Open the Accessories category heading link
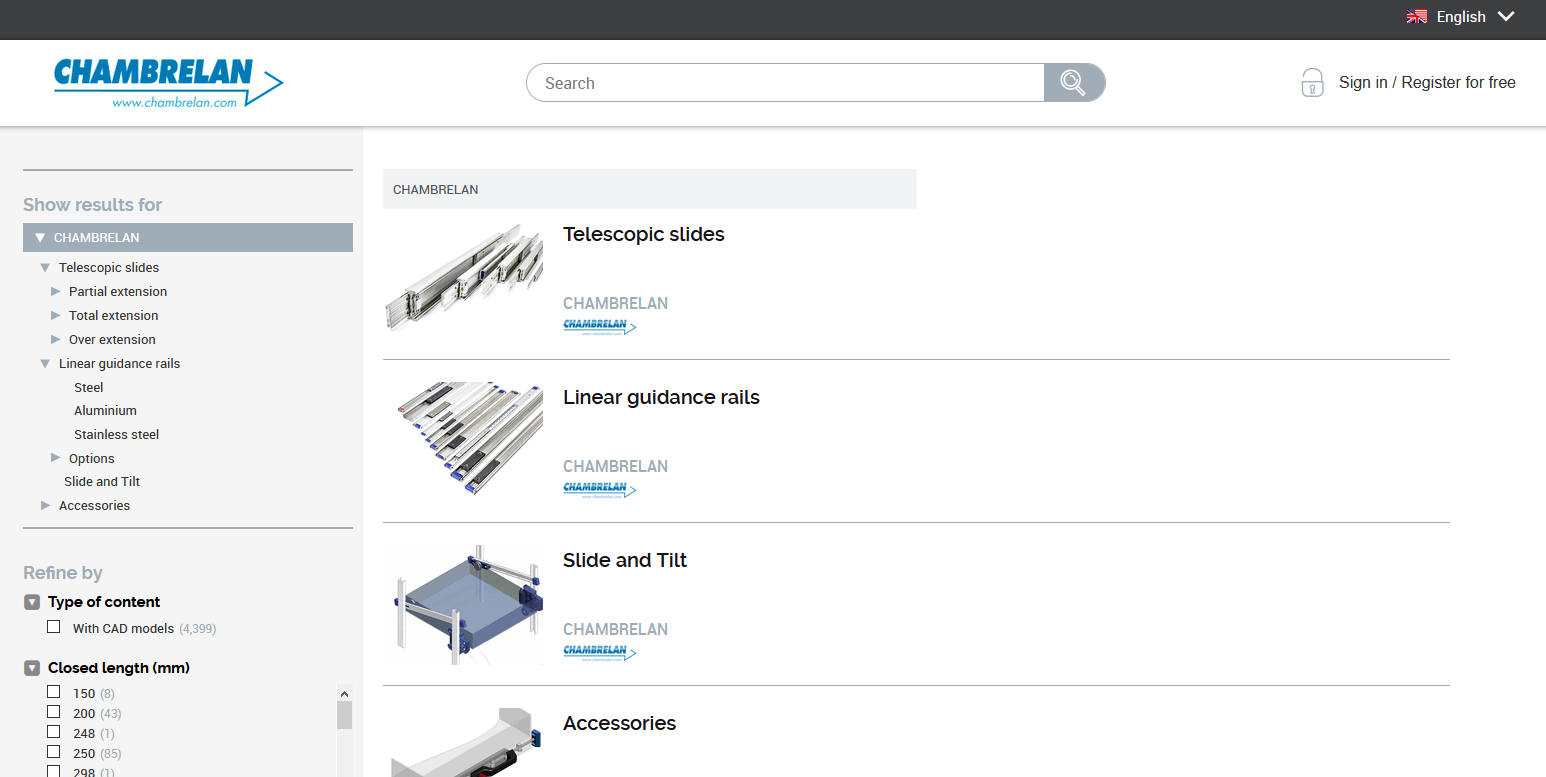1546x777 pixels. (619, 723)
